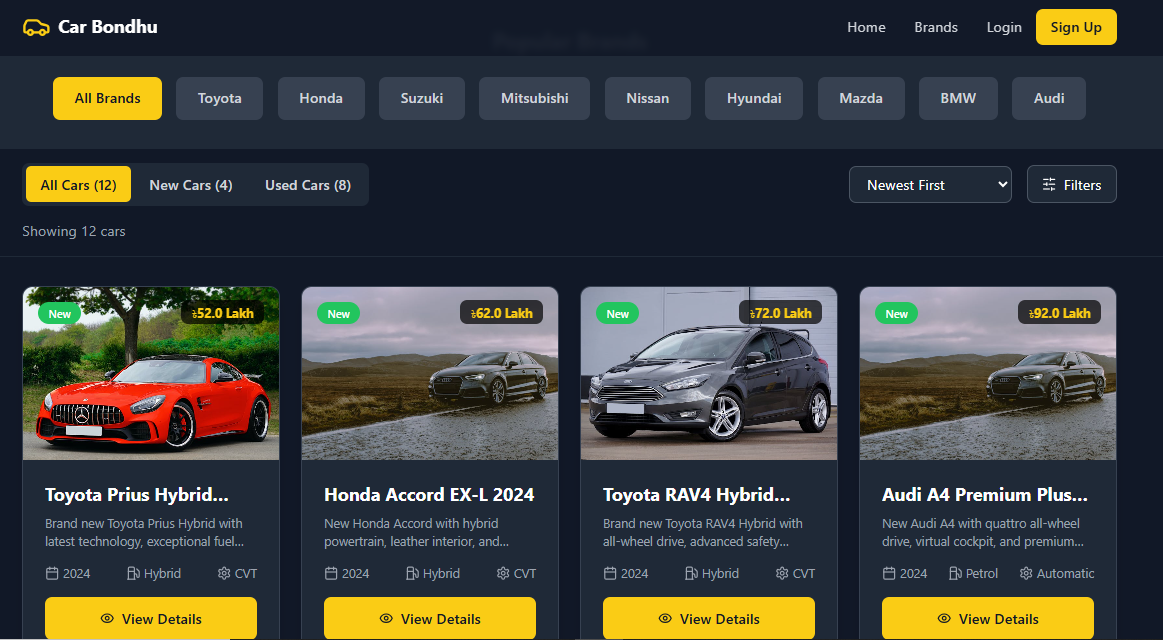The width and height of the screenshot is (1163, 640).
Task: Click the Car Bondhu car logo icon
Action: click(x=36, y=27)
